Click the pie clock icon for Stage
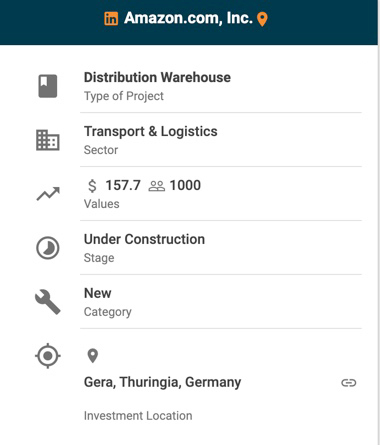380x445 pixels. click(48, 248)
